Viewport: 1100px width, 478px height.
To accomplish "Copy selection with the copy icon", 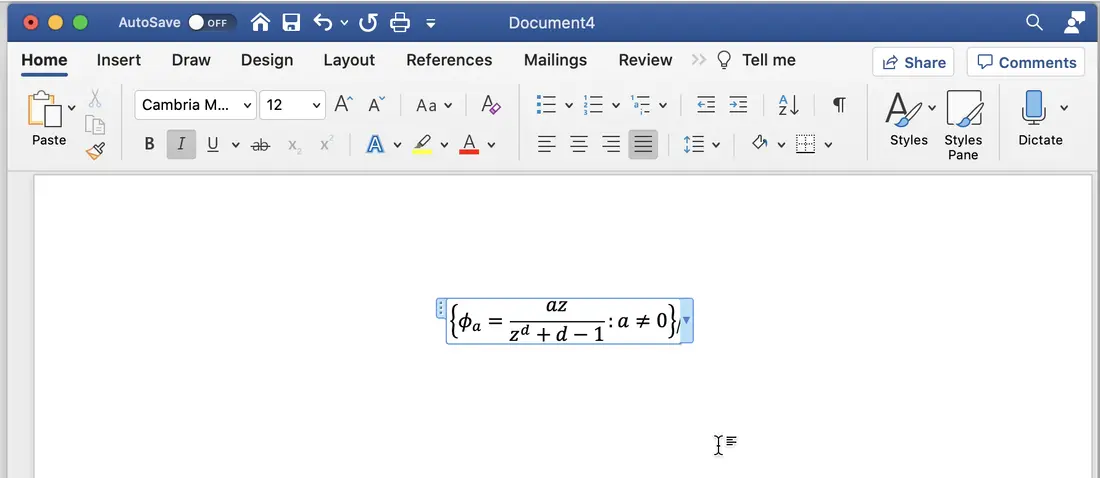I will click(95, 125).
